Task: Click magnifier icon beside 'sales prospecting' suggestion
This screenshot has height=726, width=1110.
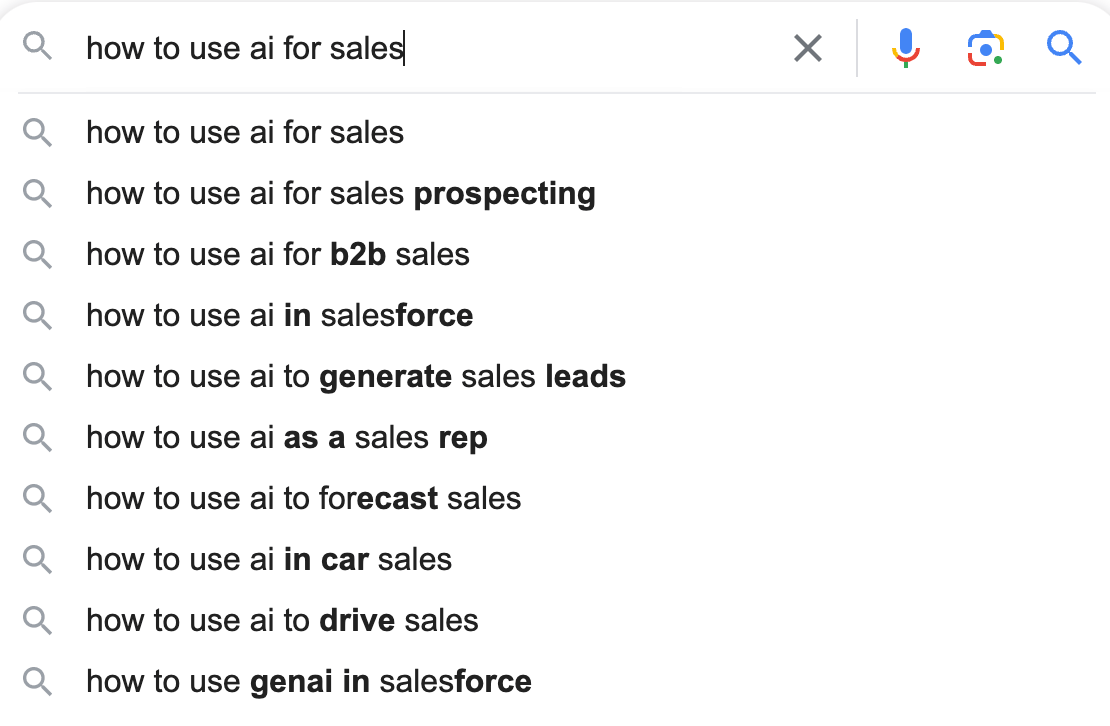Action: 37,193
